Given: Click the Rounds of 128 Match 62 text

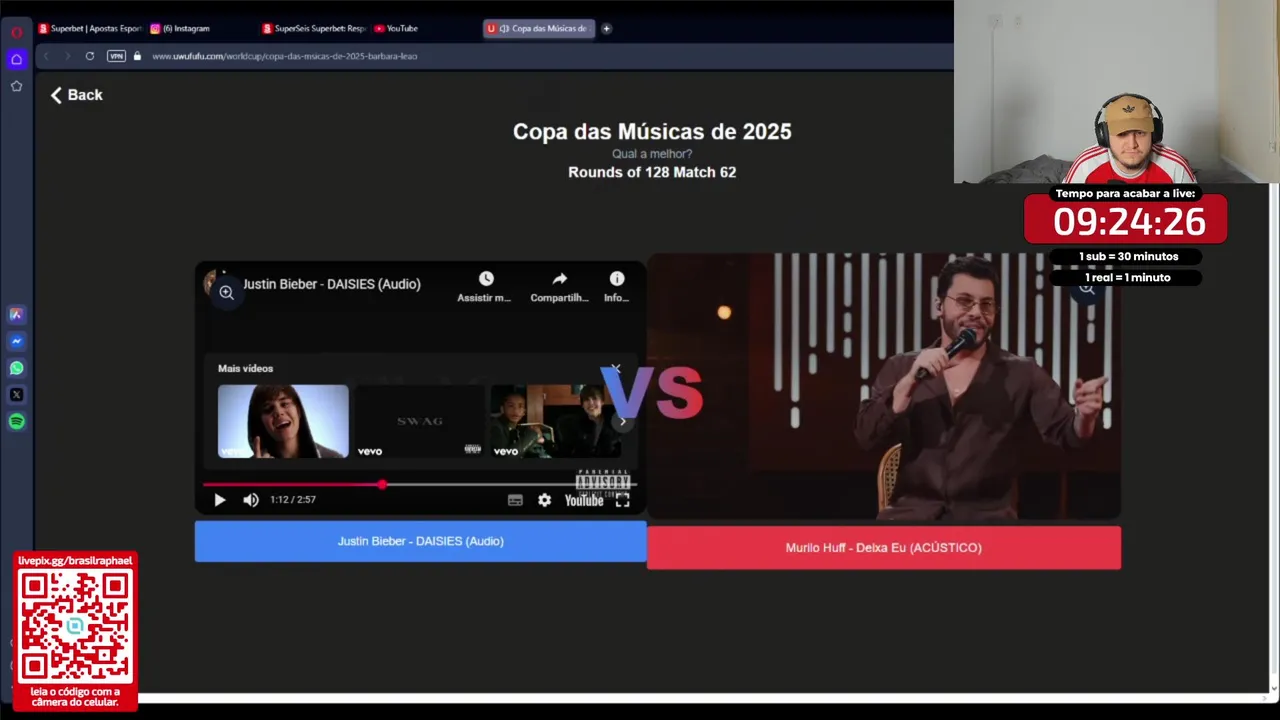Looking at the screenshot, I should (652, 172).
